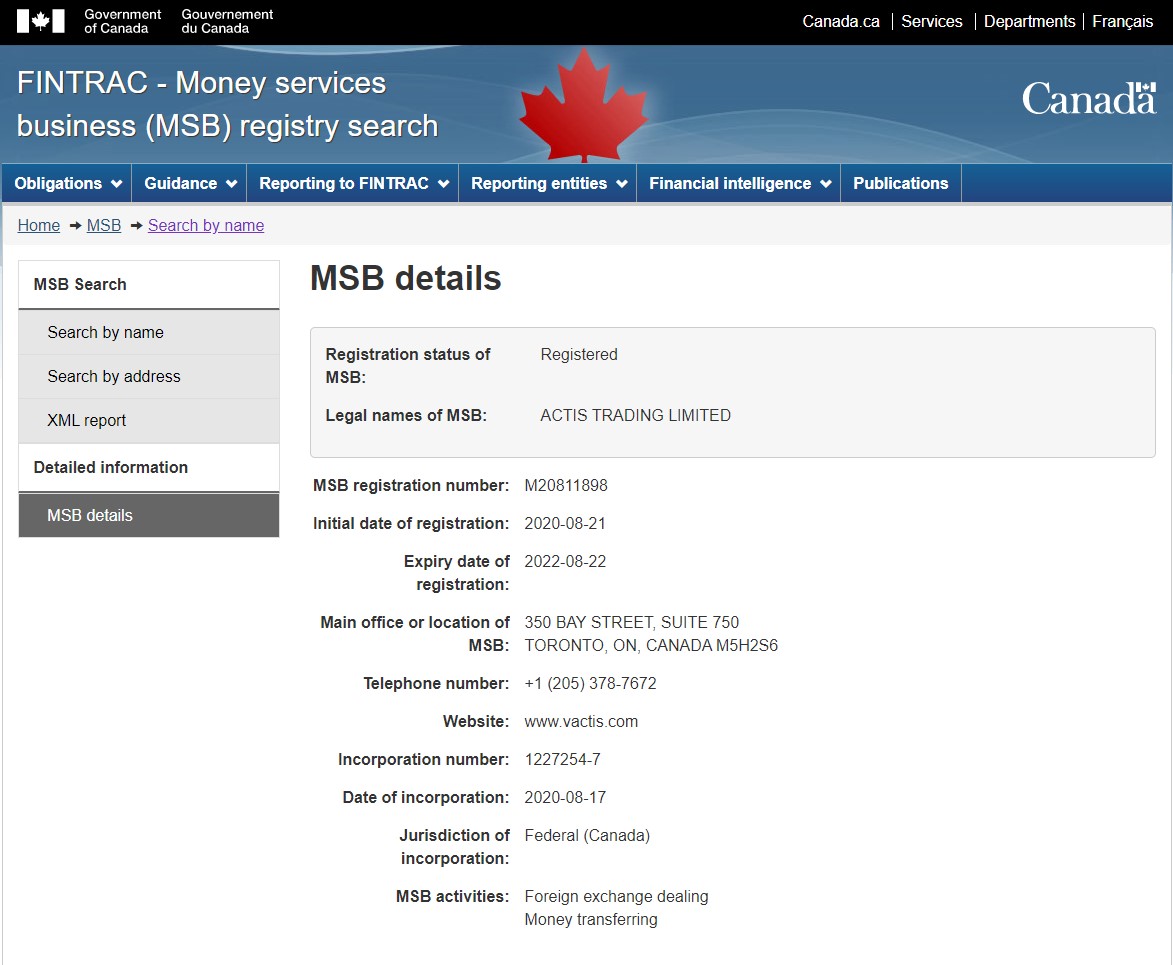Click the Website label
Screen dimensions: 1173x965
coord(476,722)
